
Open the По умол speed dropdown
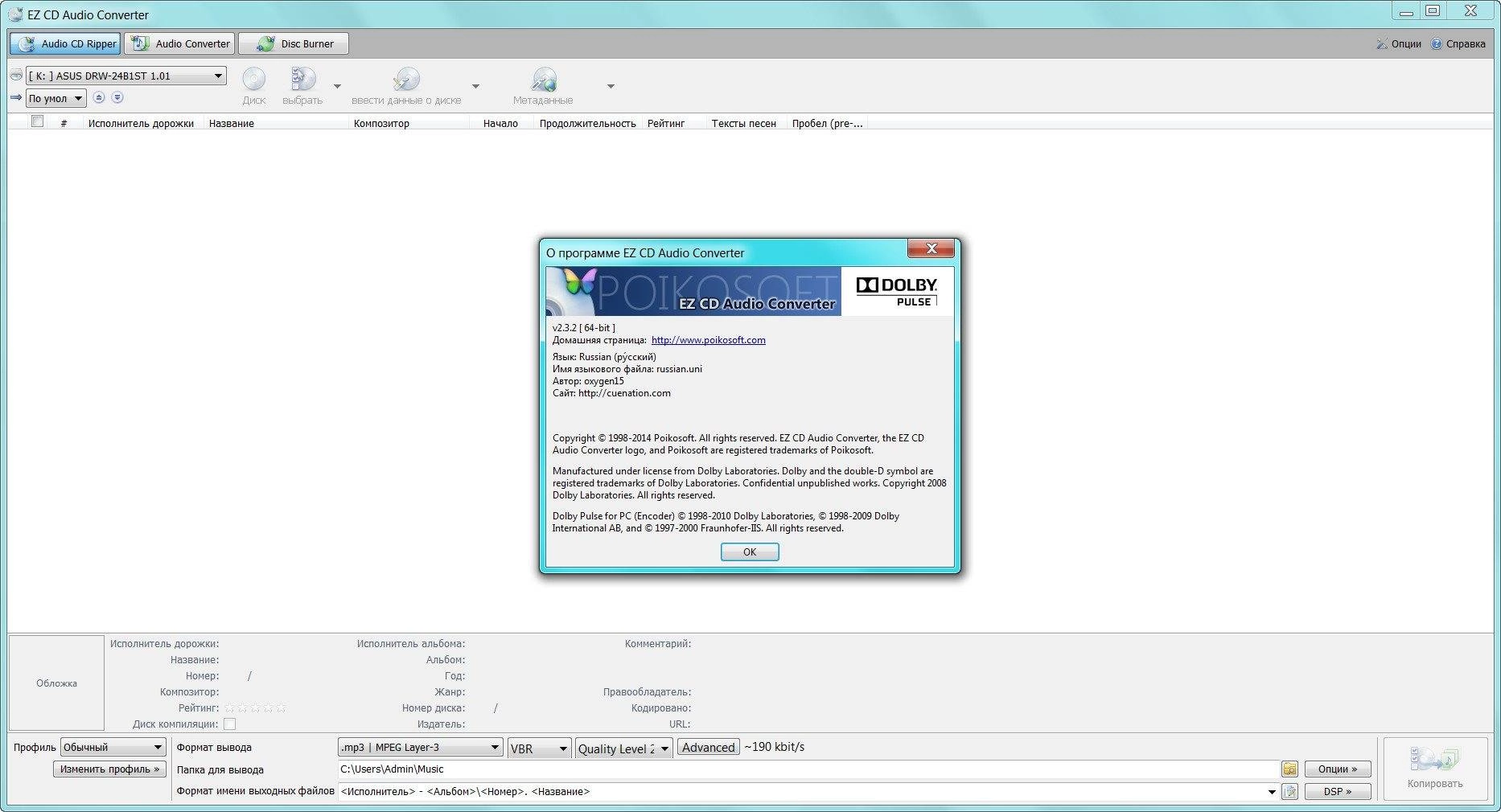pyautogui.click(x=56, y=98)
